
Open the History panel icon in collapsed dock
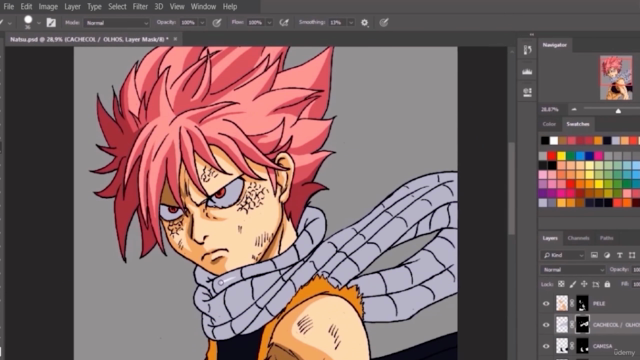click(527, 50)
